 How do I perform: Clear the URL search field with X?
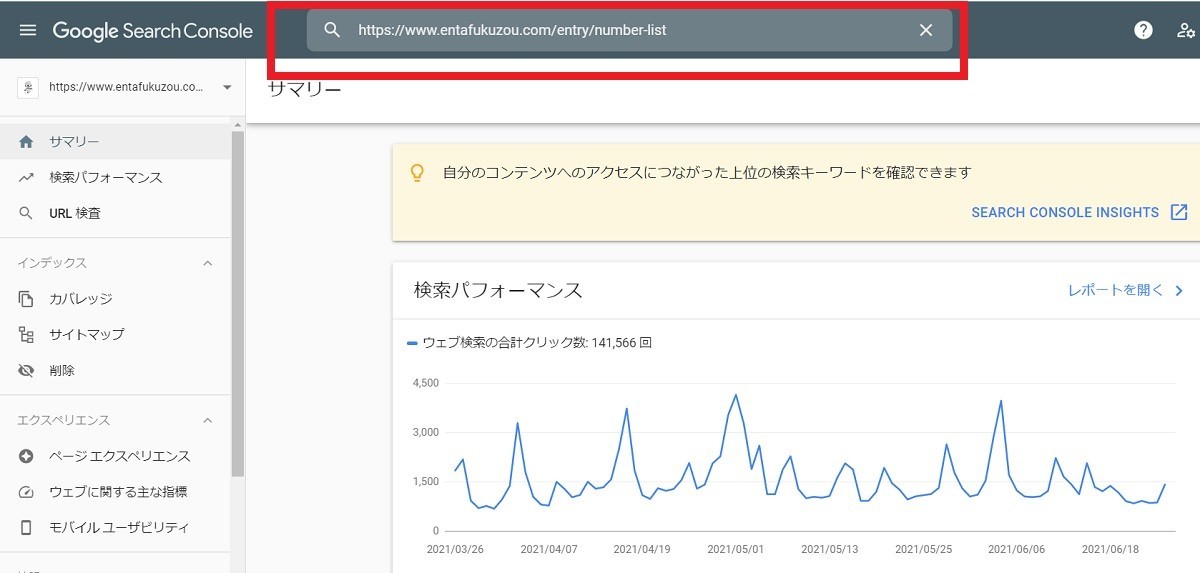(926, 30)
